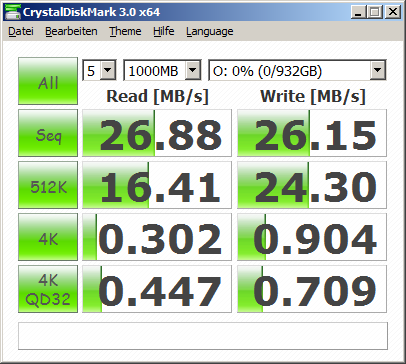Select the Seq read result 26.88
The height and width of the screenshot is (364, 406).
click(x=157, y=133)
